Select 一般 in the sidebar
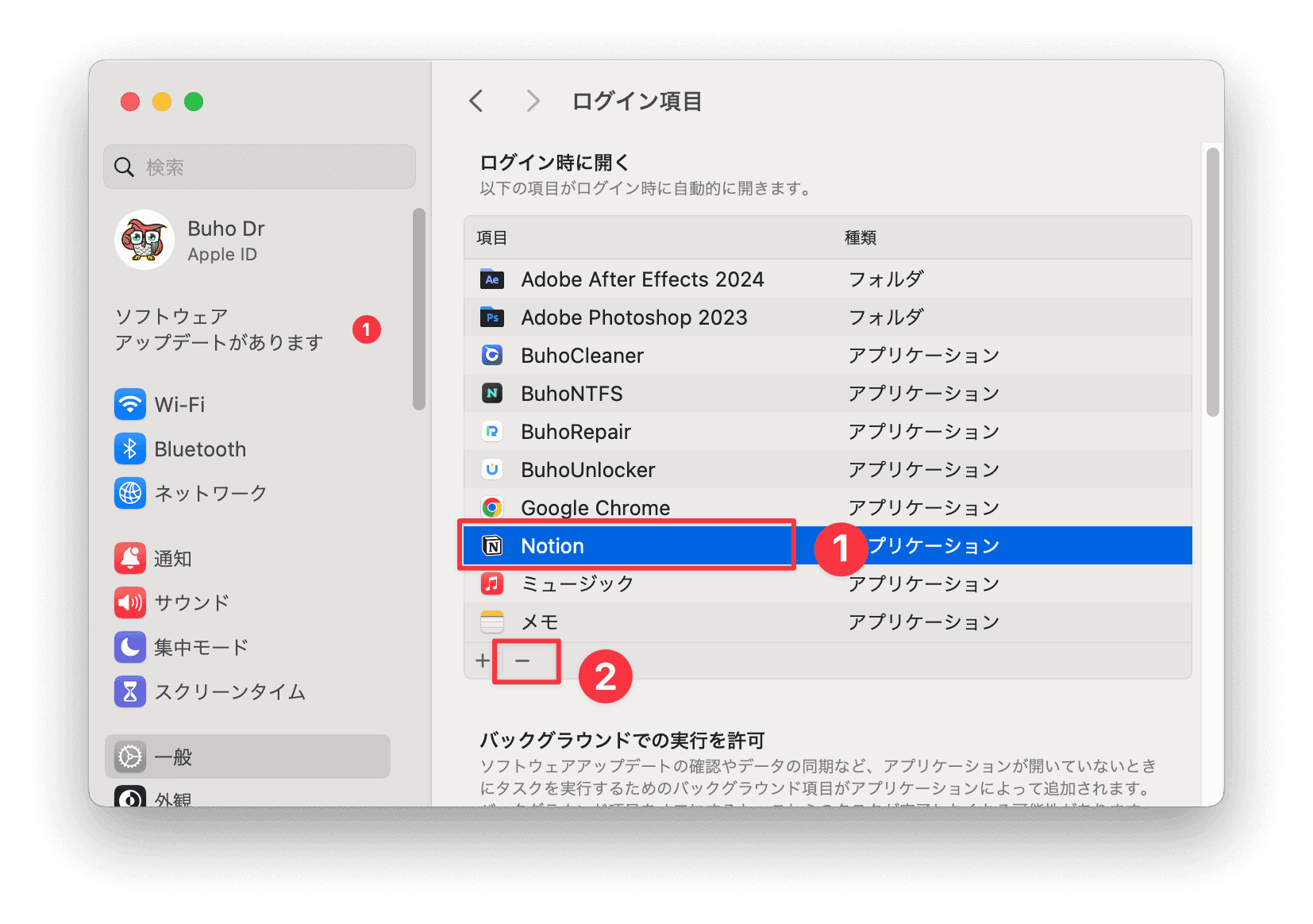1313x924 pixels. 248,757
